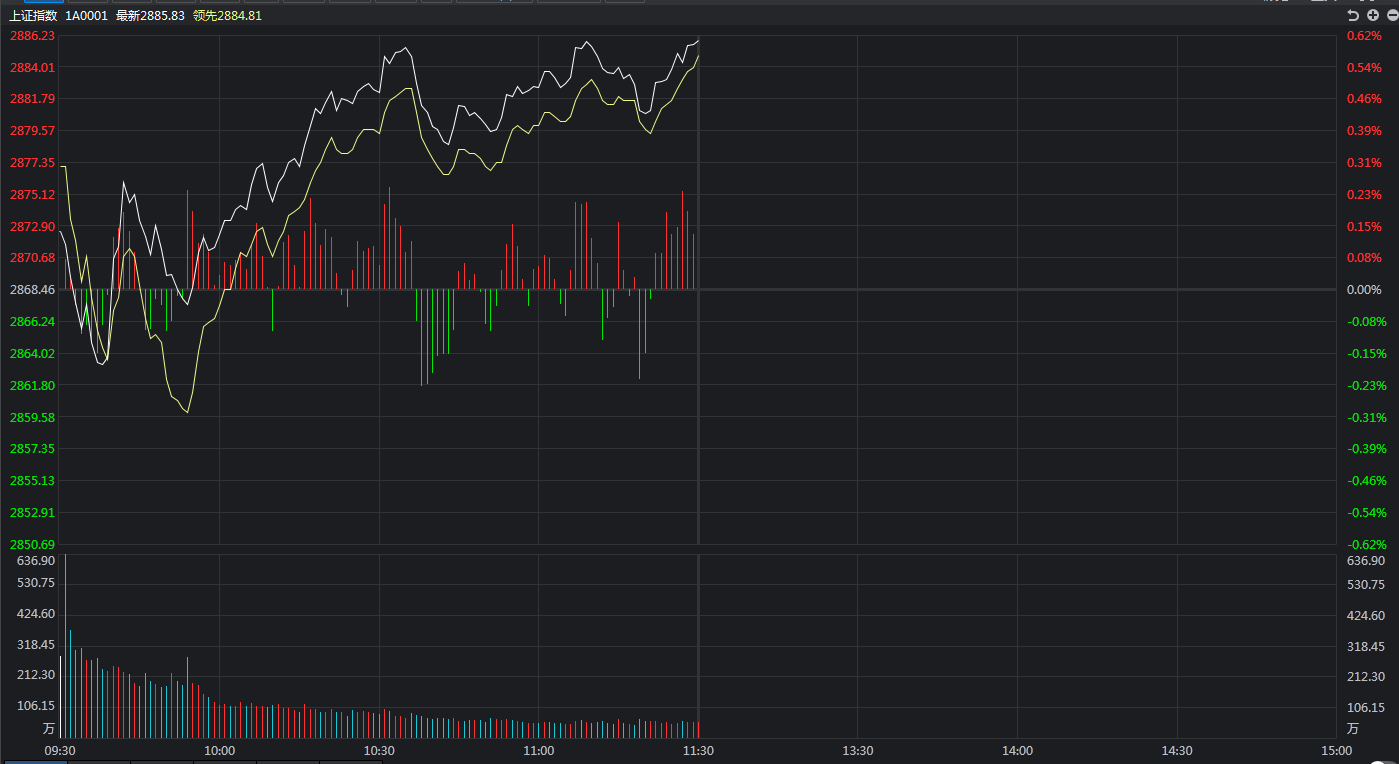Click the 最新2885.83 latest price readout

(x=150, y=16)
